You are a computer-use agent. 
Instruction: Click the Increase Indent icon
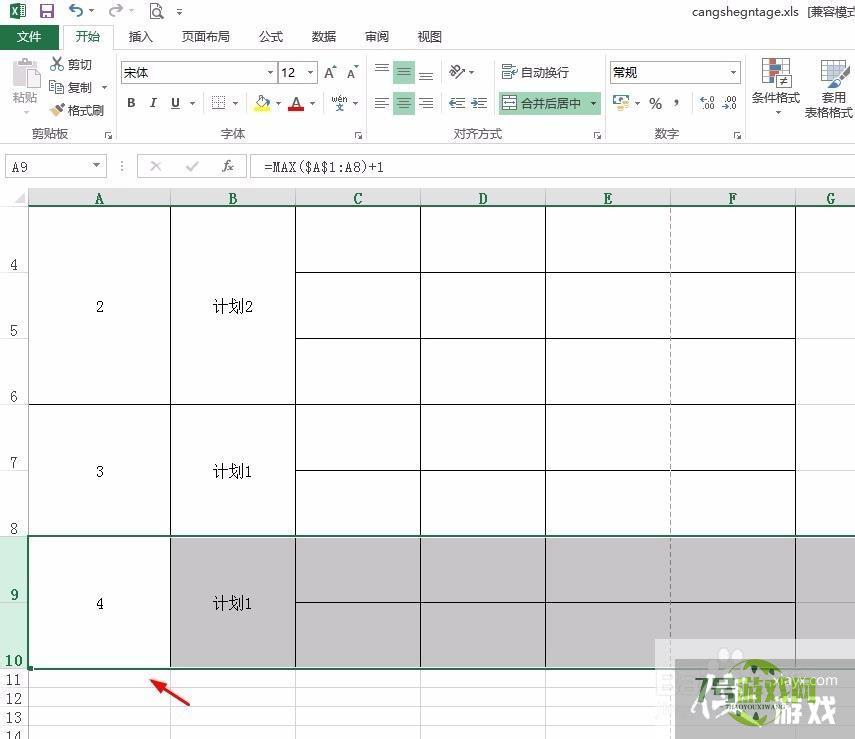479,103
